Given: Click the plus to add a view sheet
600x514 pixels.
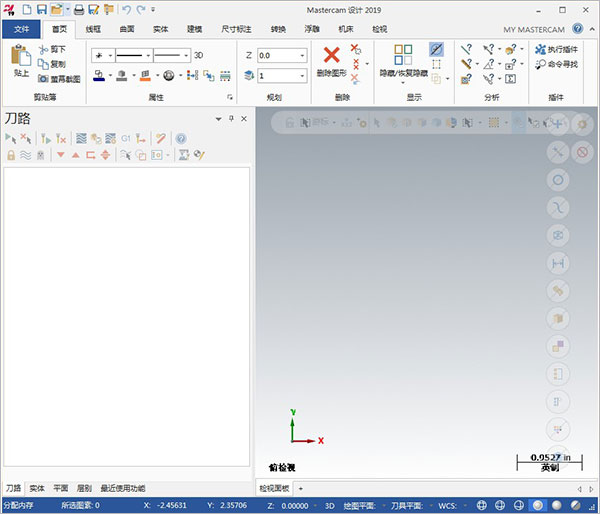Looking at the screenshot, I should 301,489.
